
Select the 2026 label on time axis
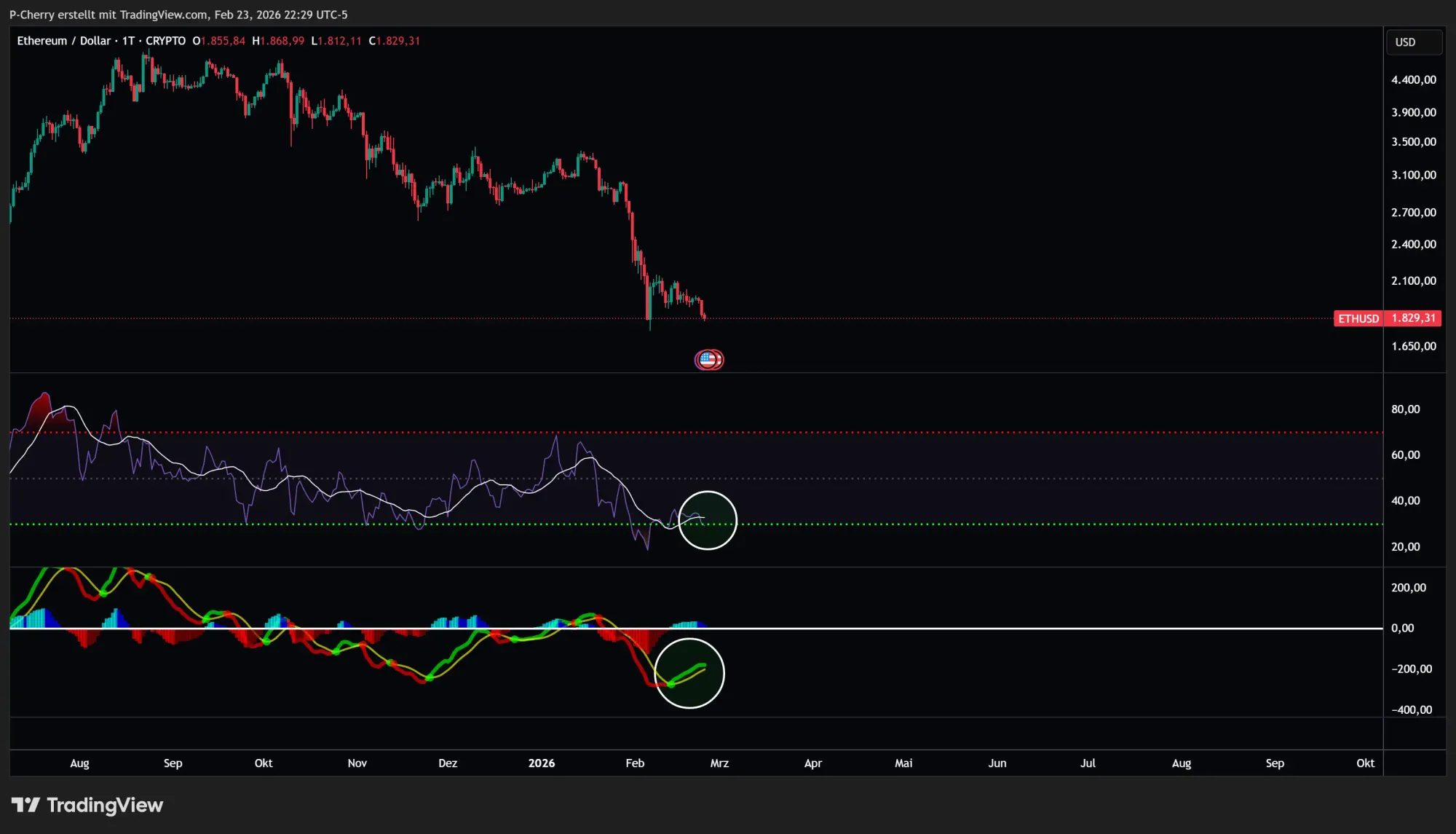click(541, 763)
